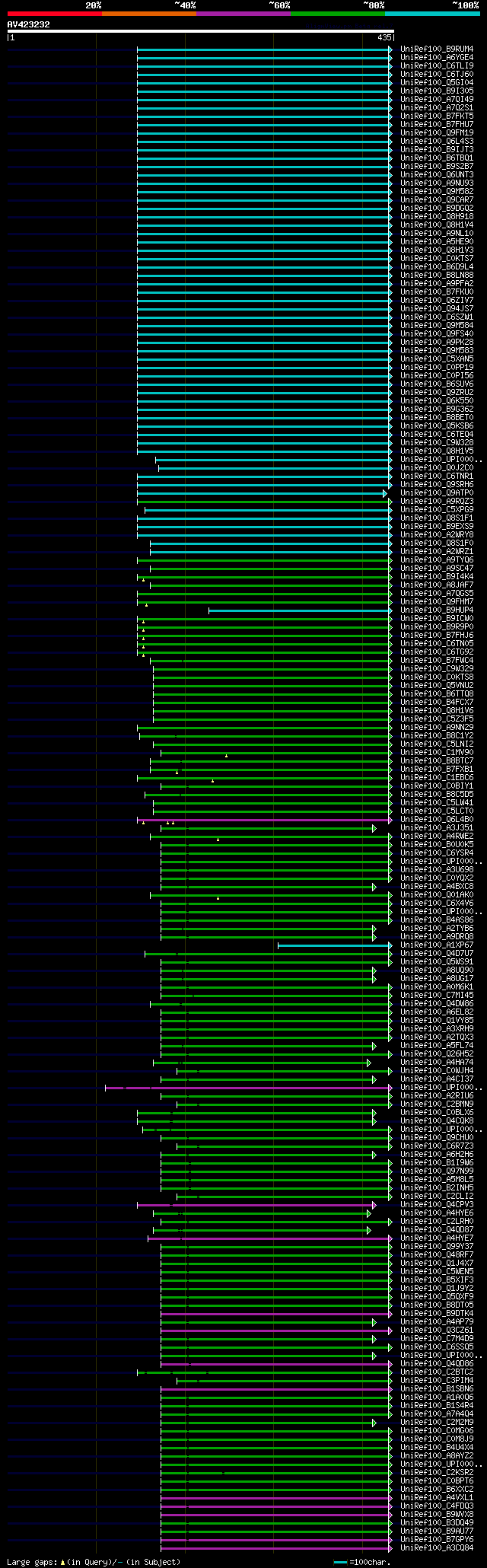Click the purple alignment bar for UniRef100_Q6L4B0

(x=264, y=820)
